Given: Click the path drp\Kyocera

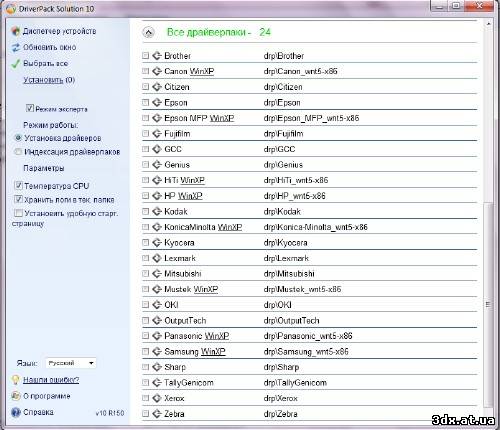Looking at the screenshot, I should [285, 243].
